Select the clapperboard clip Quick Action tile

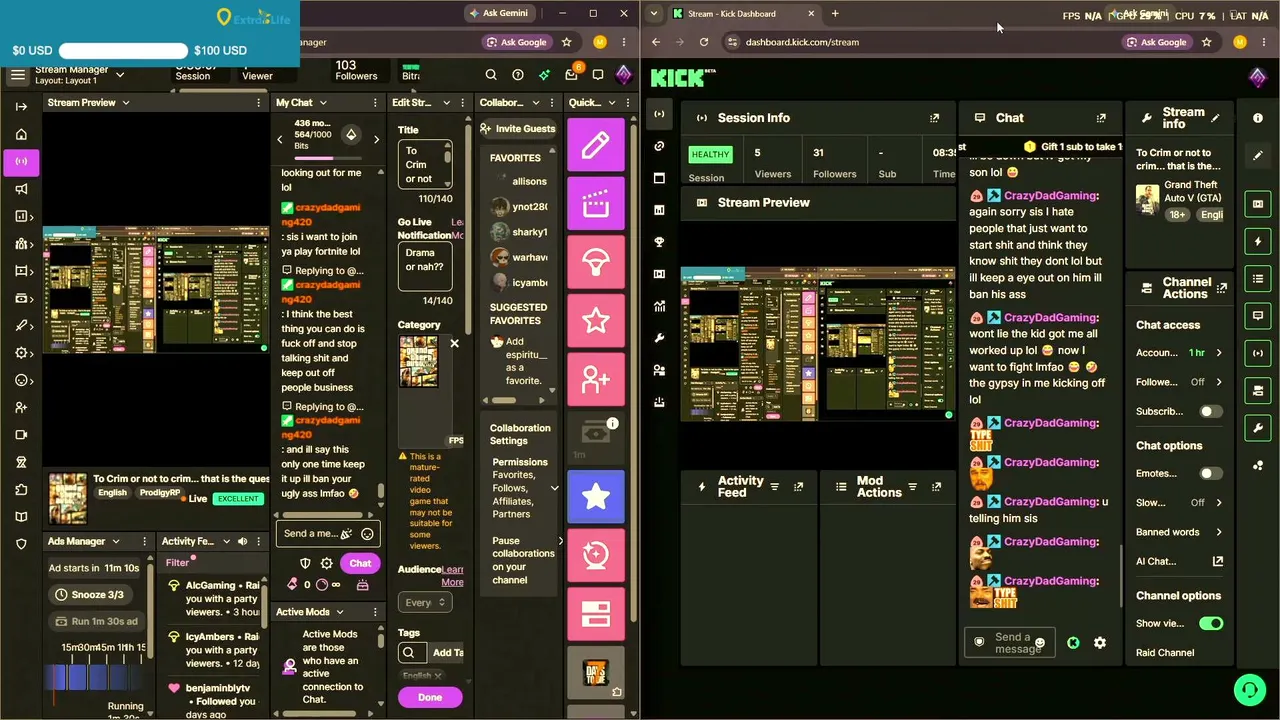click(x=596, y=204)
